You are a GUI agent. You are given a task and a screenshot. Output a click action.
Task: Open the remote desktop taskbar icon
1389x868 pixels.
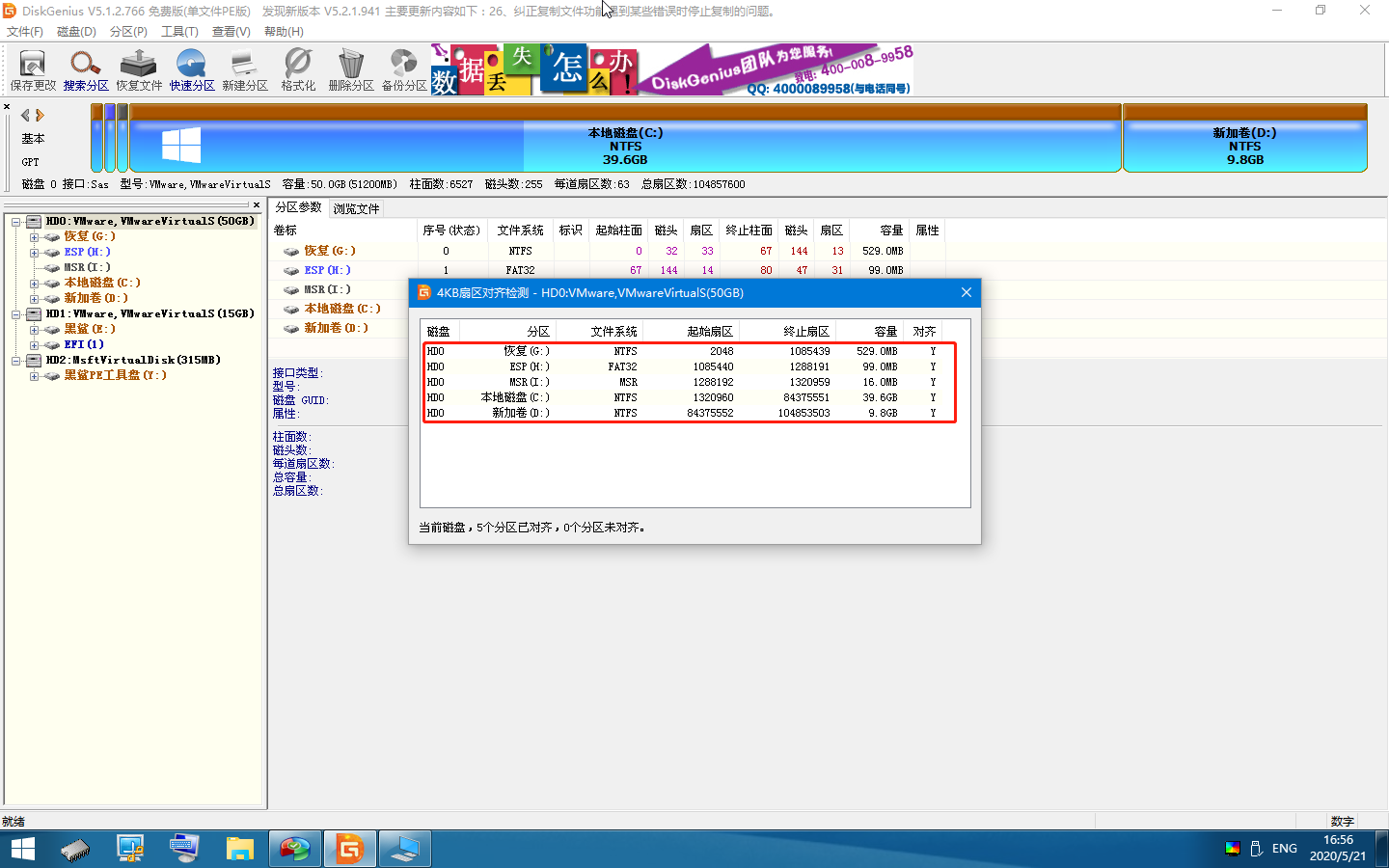404,849
